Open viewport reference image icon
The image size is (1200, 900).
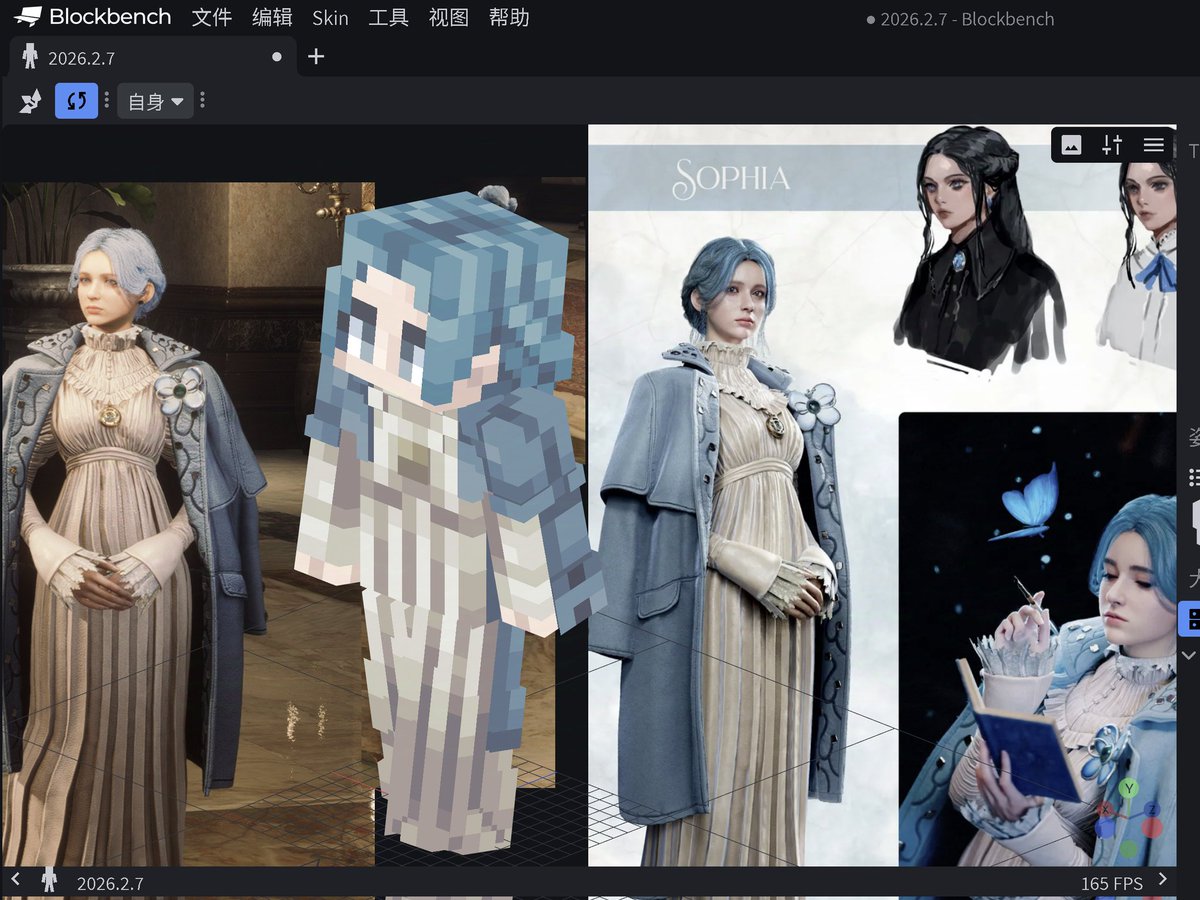(1071, 145)
